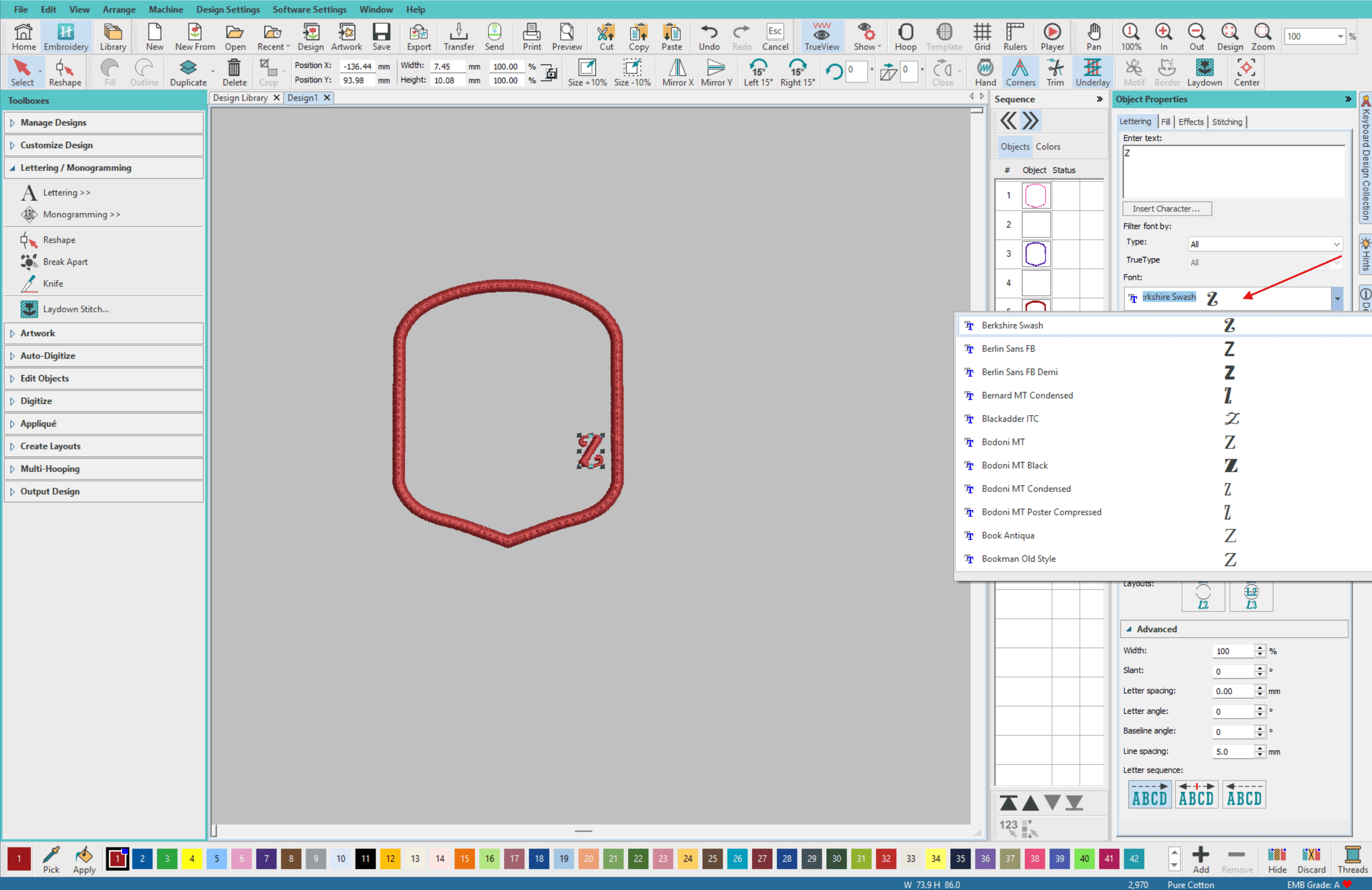Click the Auto Underlay icon
The height and width of the screenshot is (890, 1372).
(x=1092, y=72)
